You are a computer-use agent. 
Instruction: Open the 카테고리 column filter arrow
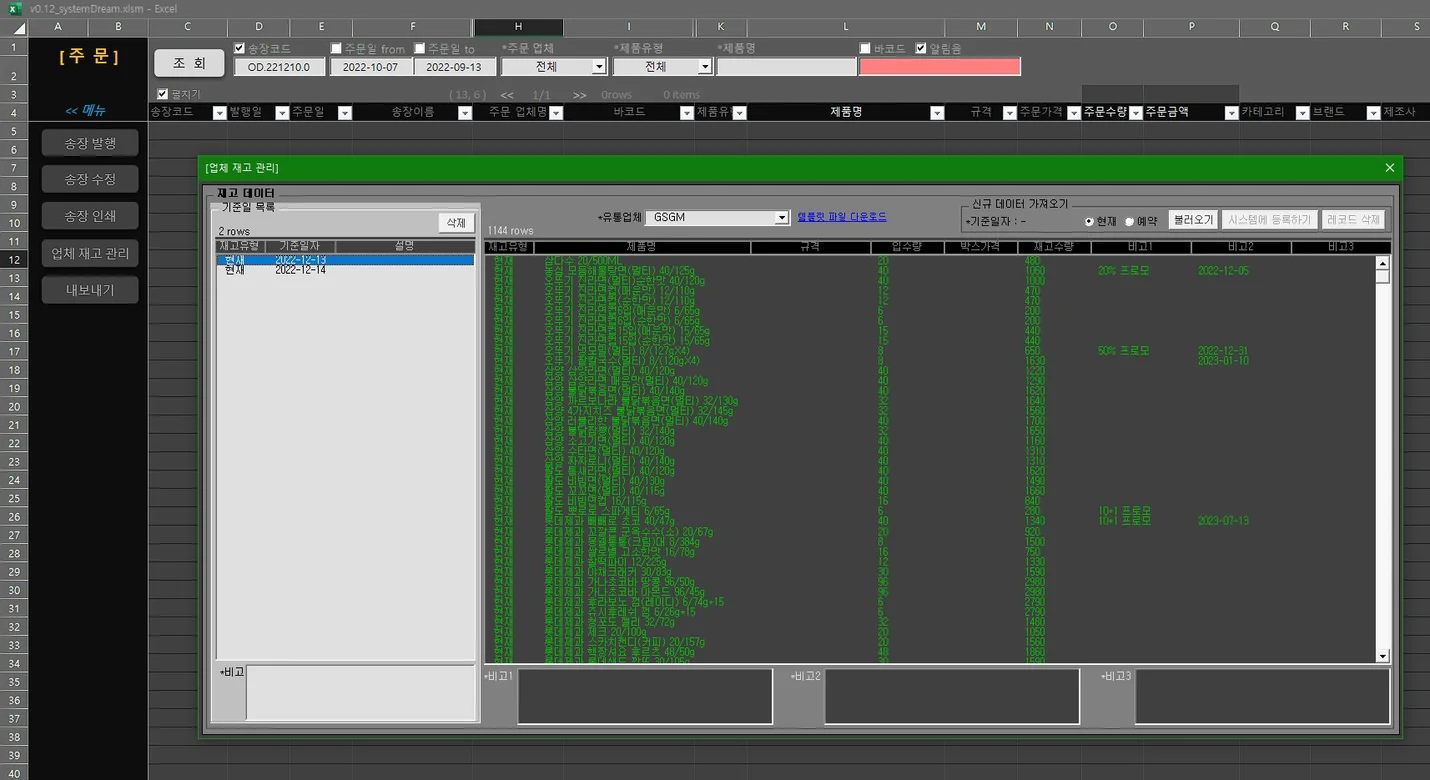click(x=1303, y=113)
